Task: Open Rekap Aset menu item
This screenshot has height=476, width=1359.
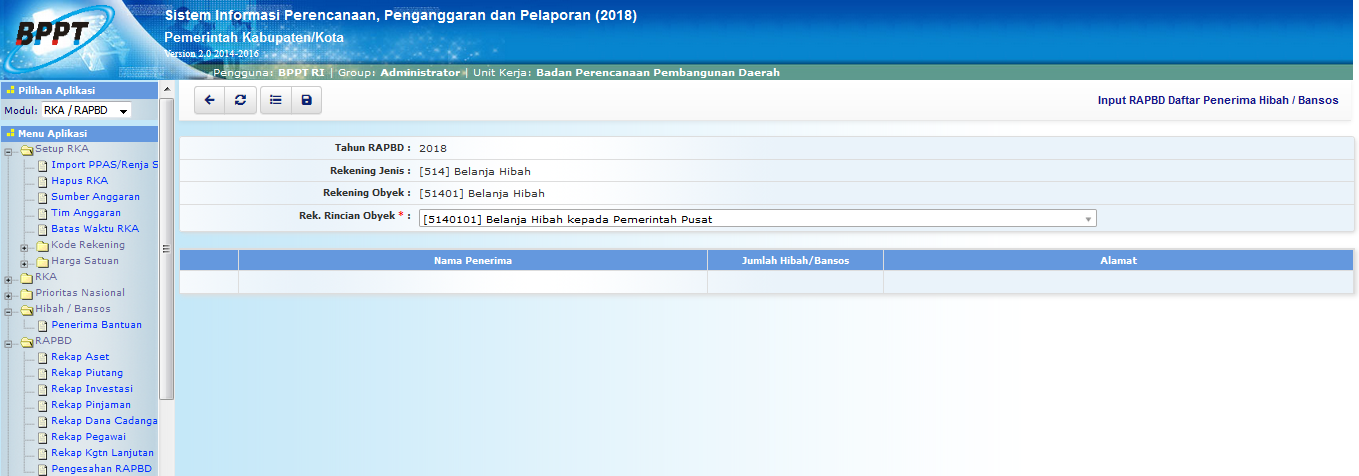Action: point(80,357)
